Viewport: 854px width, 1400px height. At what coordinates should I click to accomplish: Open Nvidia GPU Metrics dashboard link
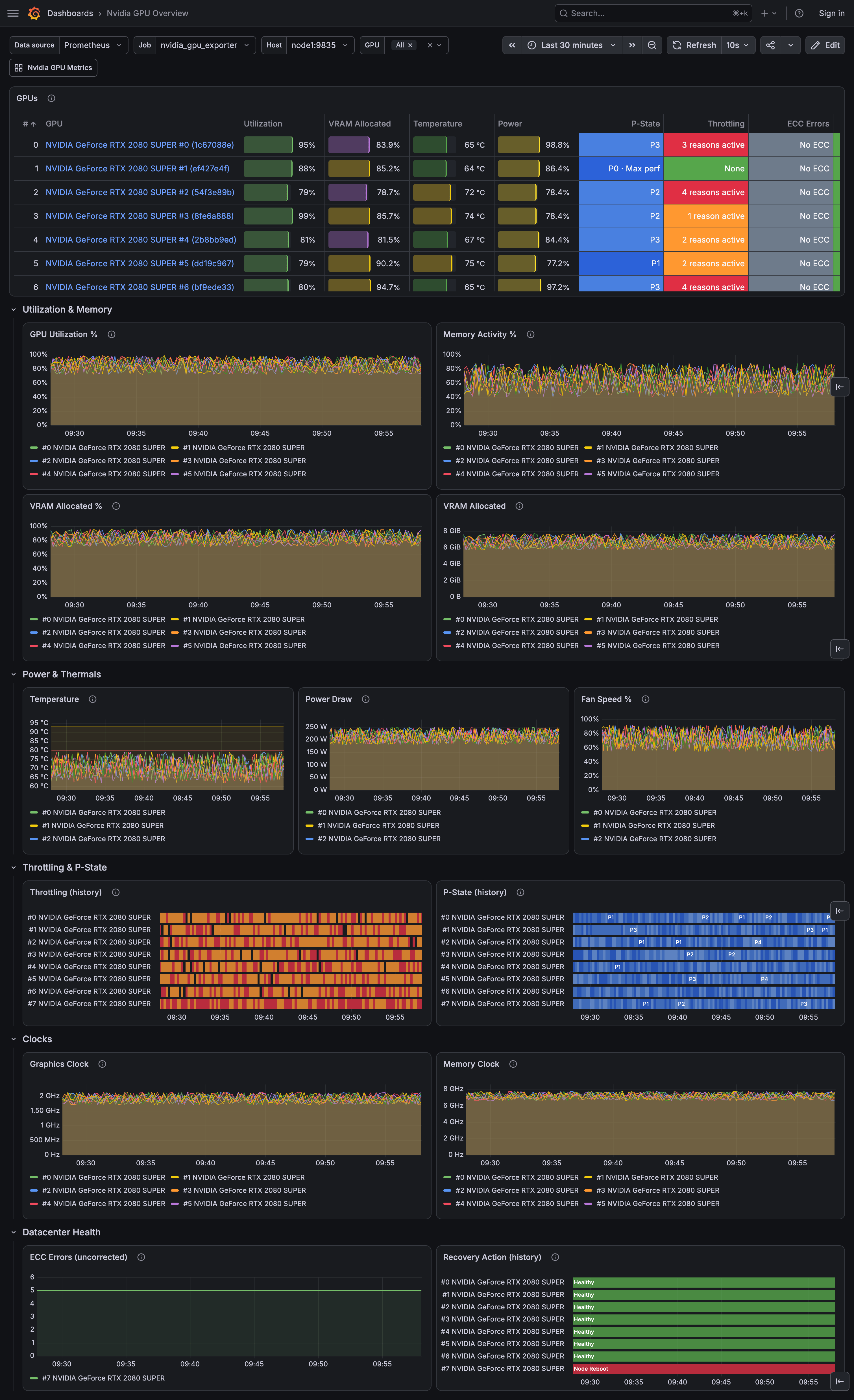click(53, 67)
